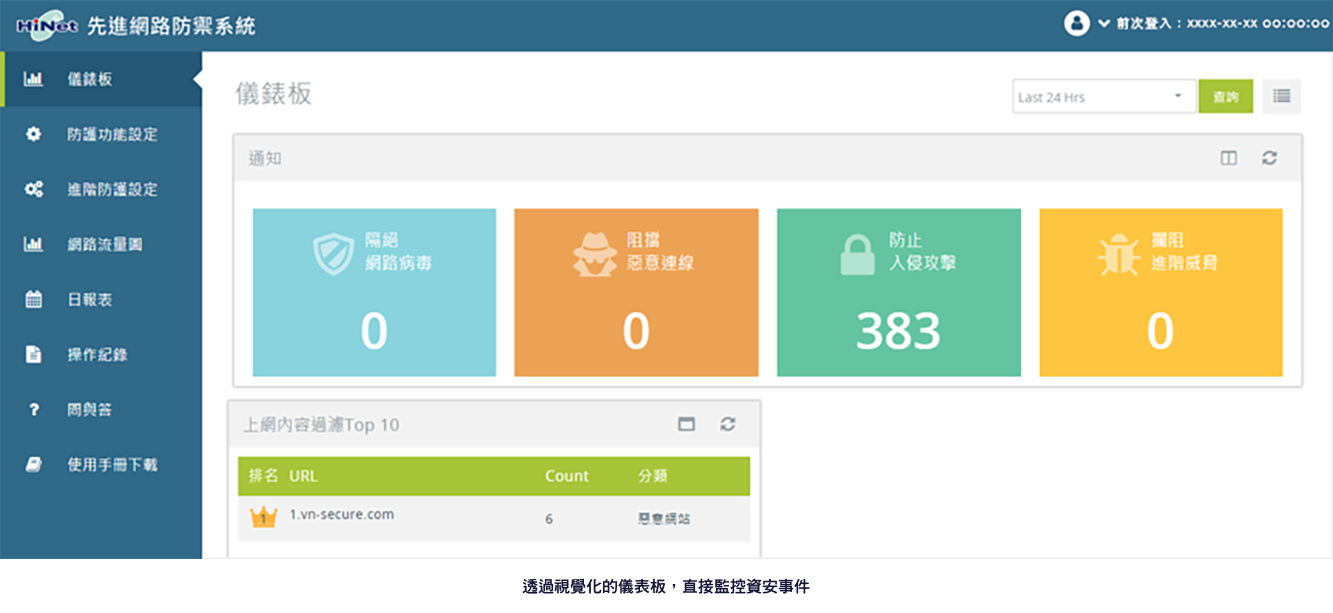Refresh the 通知 notification panel

(x=1269, y=158)
